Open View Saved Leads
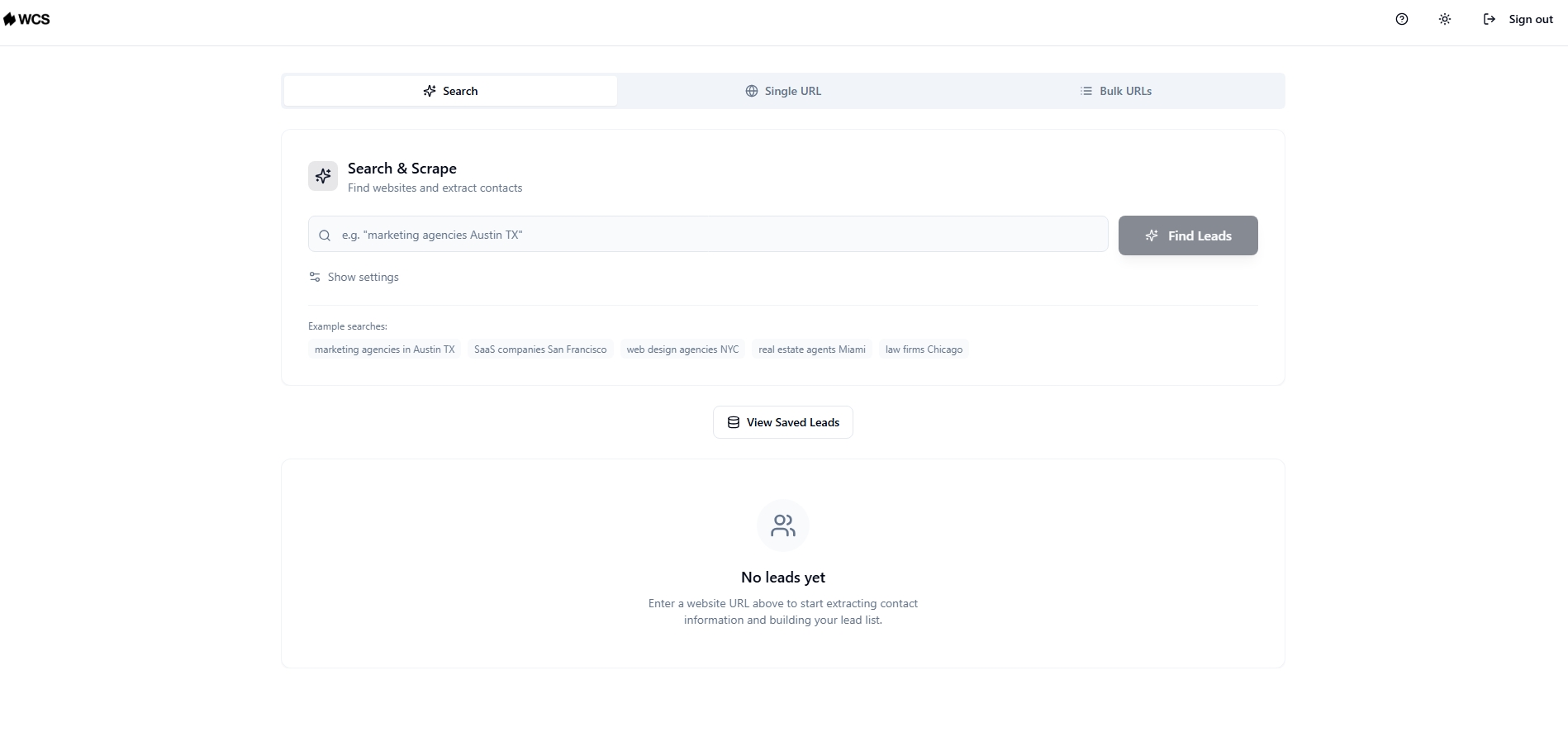This screenshot has width=1568, height=756. [783, 422]
